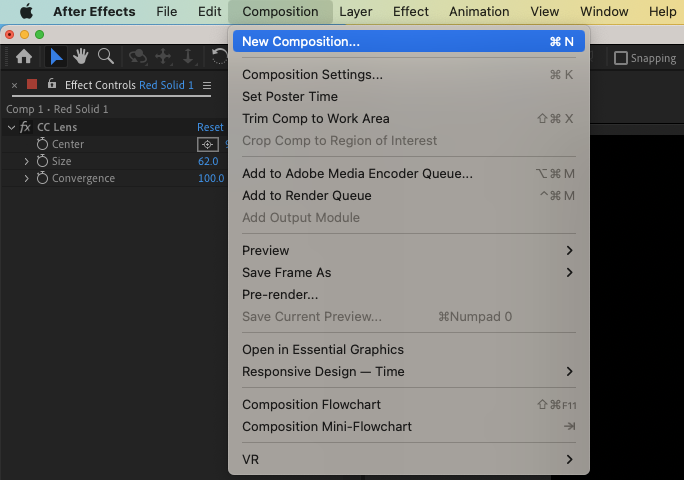Select the Orbit camera tool
Image resolution: width=684 pixels, height=480 pixels.
(x=138, y=57)
